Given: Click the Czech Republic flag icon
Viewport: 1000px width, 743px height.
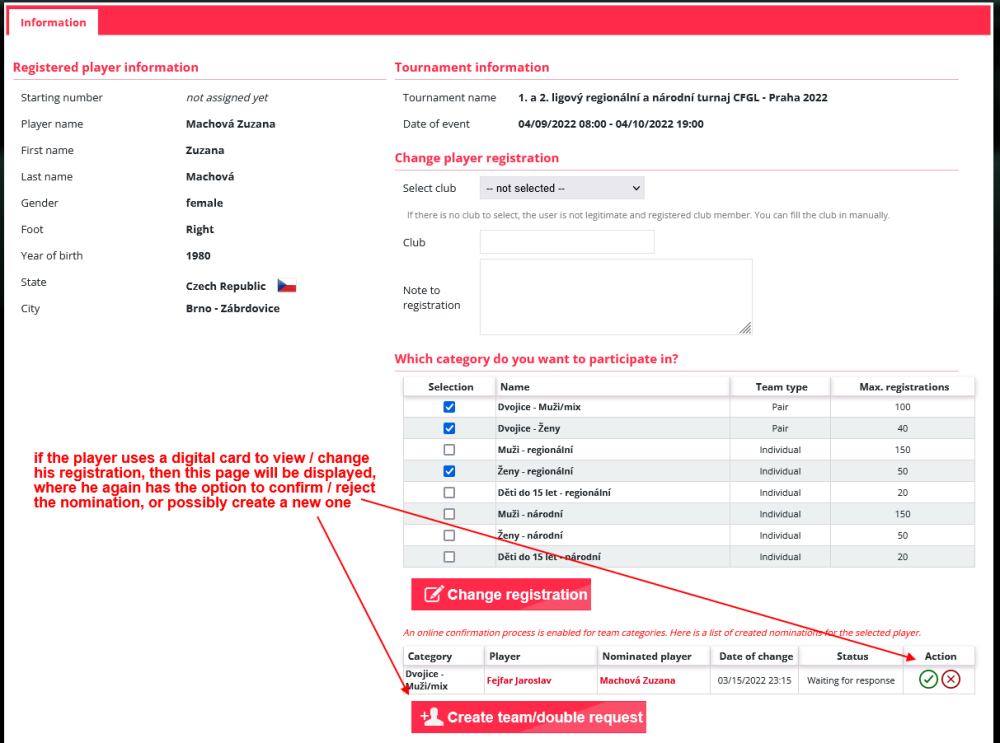Looking at the screenshot, I should pos(287,286).
